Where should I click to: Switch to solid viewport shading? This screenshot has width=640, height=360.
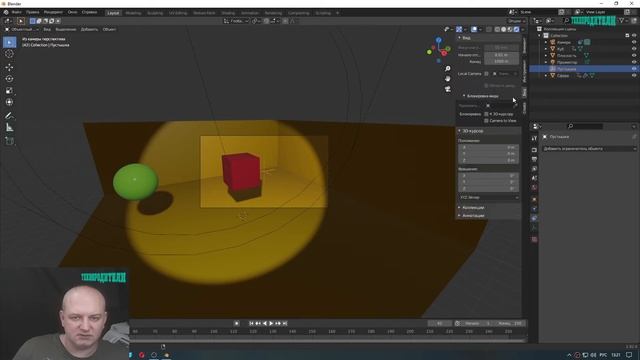click(504, 29)
